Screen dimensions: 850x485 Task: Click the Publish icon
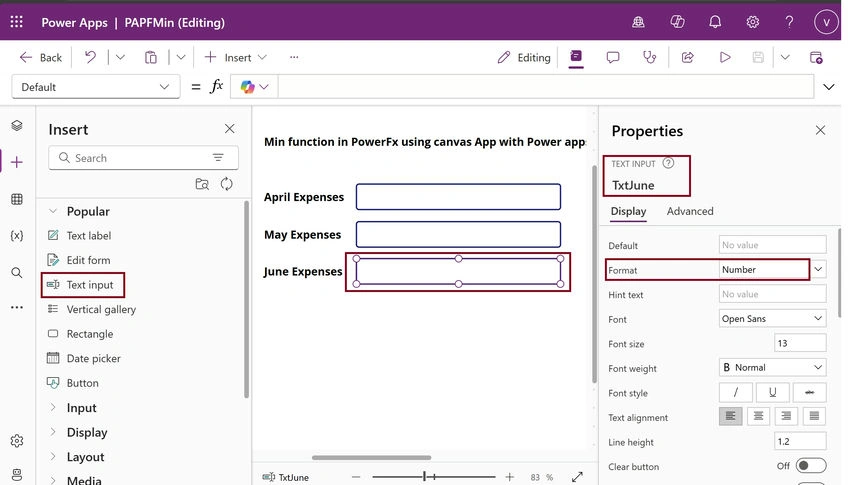coord(816,57)
